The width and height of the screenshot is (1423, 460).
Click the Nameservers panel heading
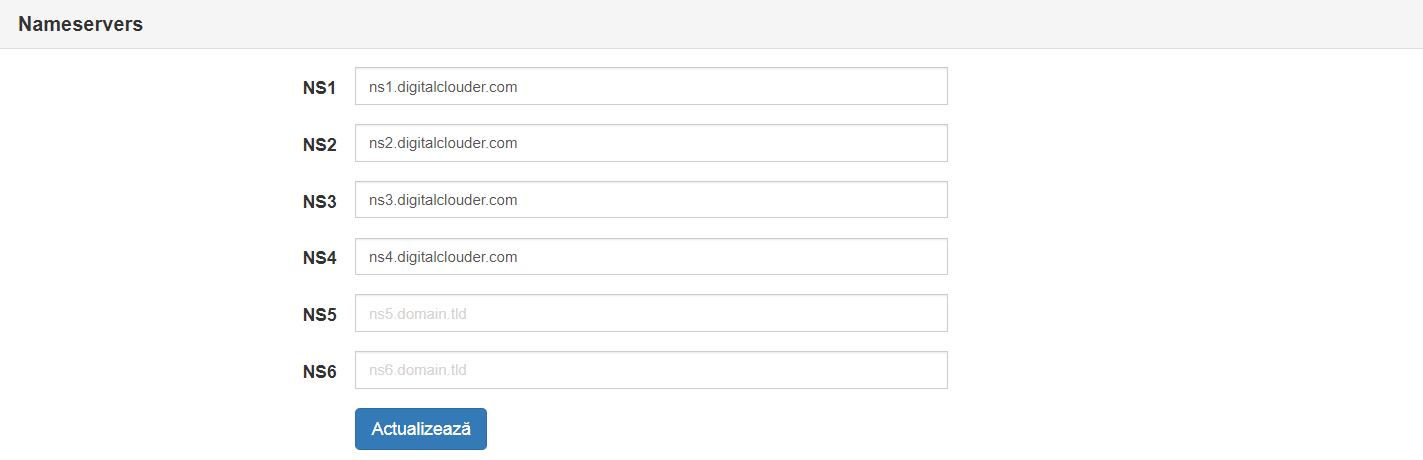pyautogui.click(x=81, y=24)
